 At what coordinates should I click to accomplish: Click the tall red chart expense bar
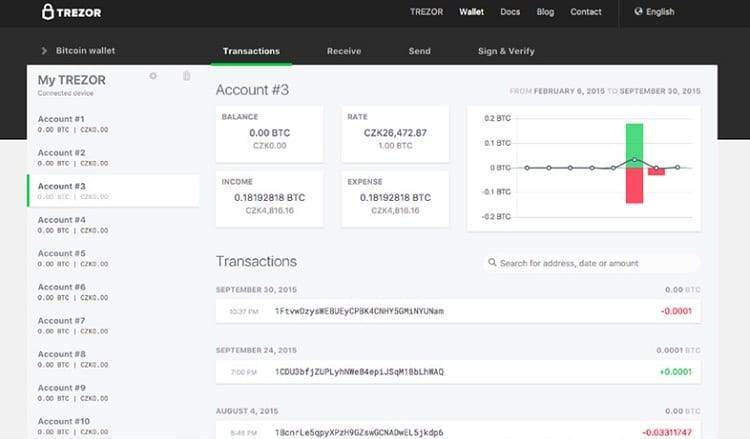click(x=634, y=186)
